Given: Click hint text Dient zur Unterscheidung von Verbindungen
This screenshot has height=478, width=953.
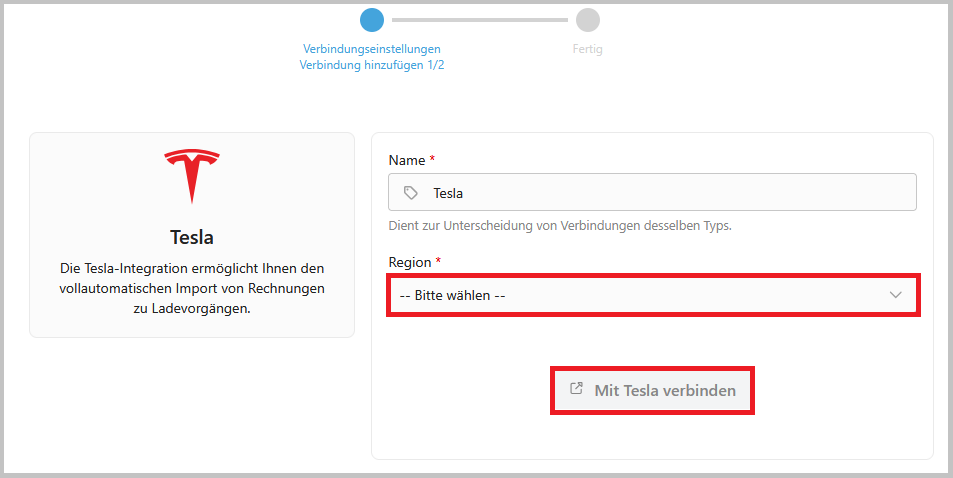Looking at the screenshot, I should (x=560, y=226).
